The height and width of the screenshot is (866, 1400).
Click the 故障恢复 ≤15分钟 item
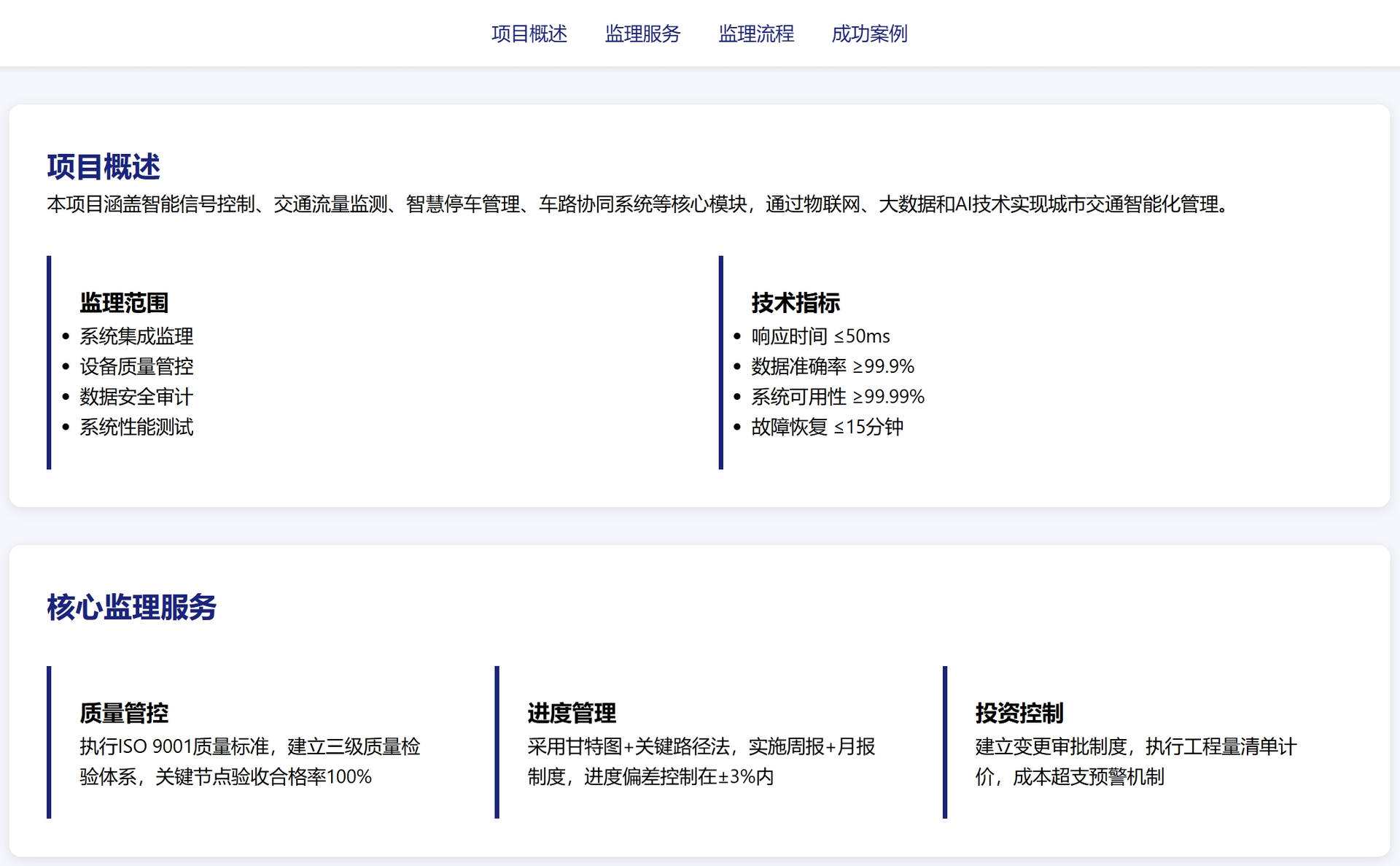click(827, 427)
